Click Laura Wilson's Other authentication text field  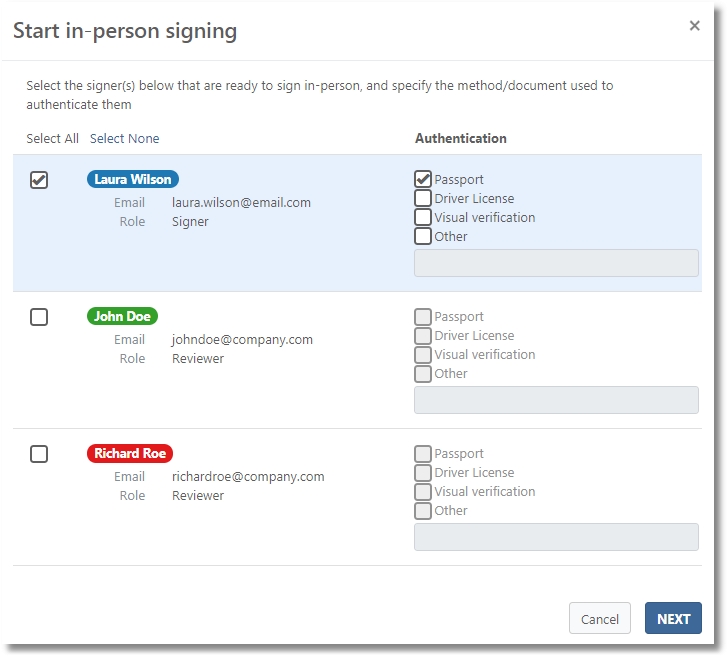(556, 263)
